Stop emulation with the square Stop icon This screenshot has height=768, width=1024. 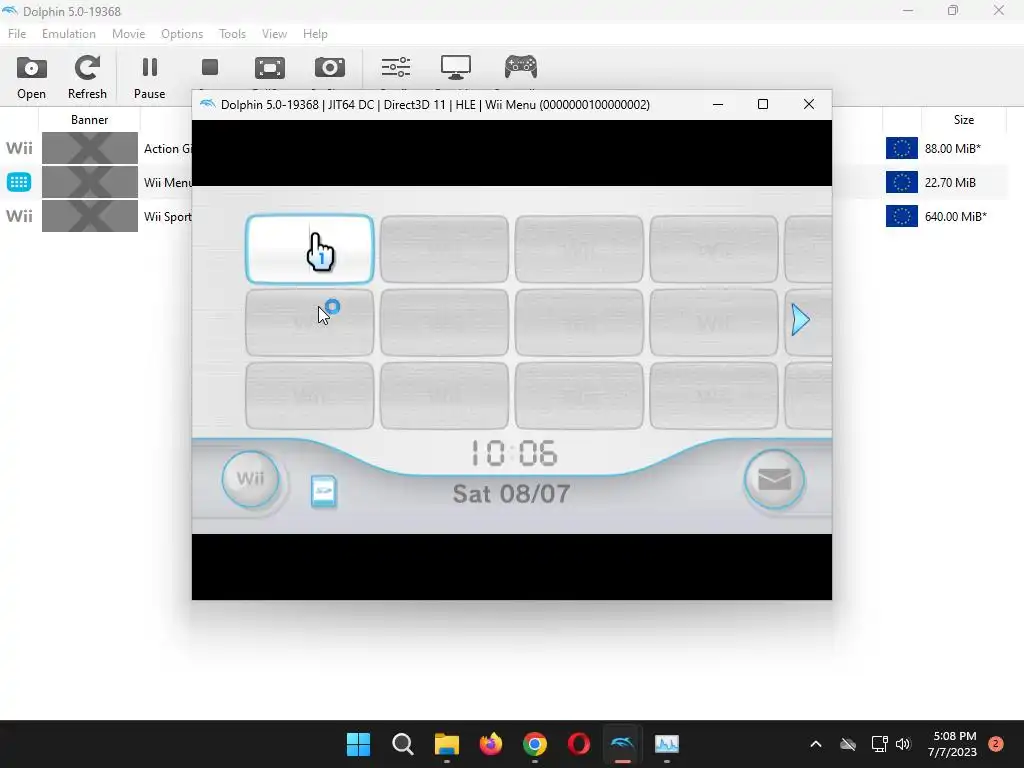210,67
